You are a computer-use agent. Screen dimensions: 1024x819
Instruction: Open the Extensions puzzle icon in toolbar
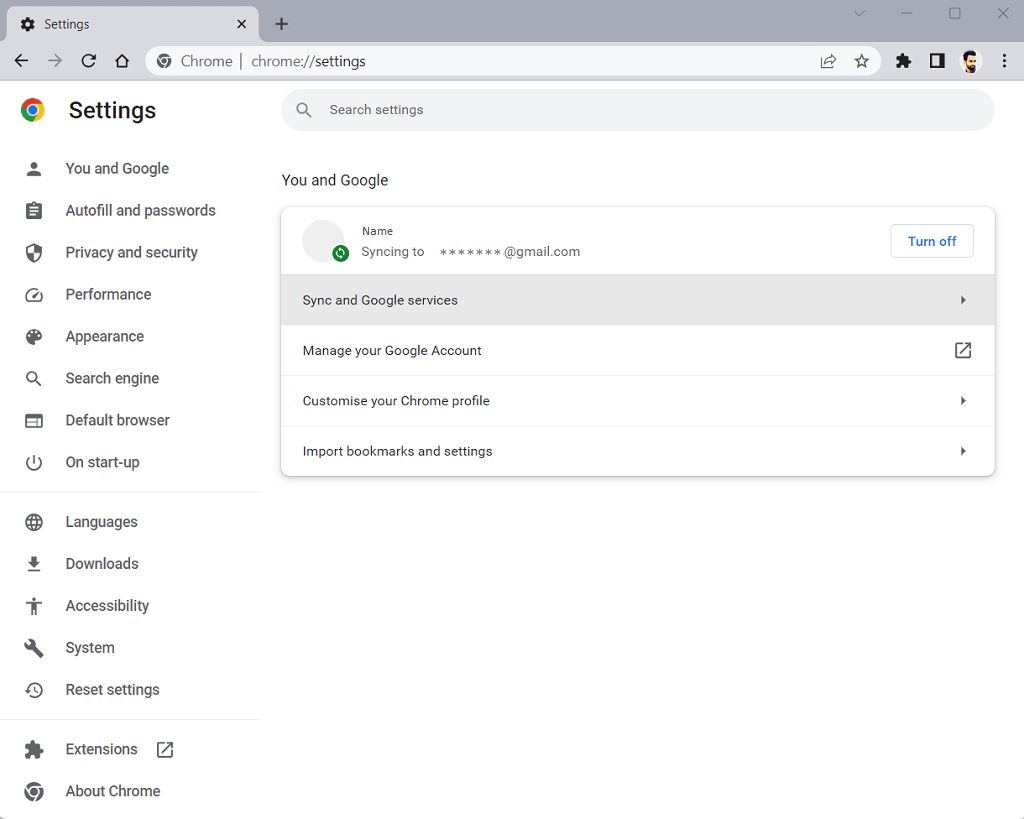(903, 61)
